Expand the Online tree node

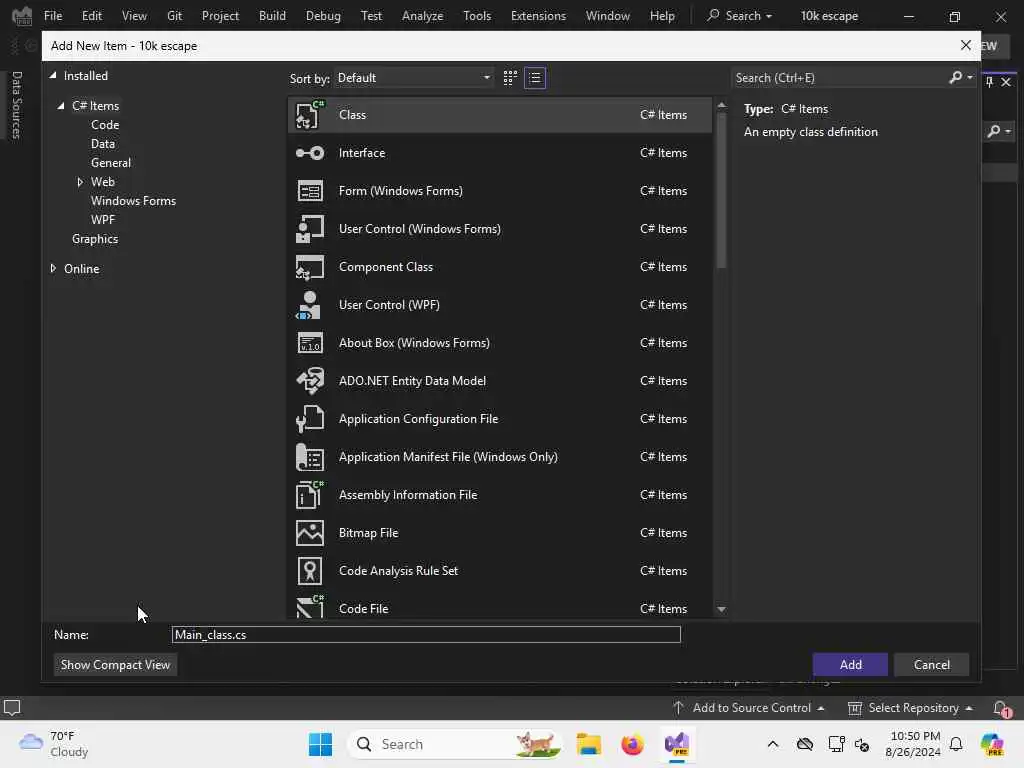[53, 268]
